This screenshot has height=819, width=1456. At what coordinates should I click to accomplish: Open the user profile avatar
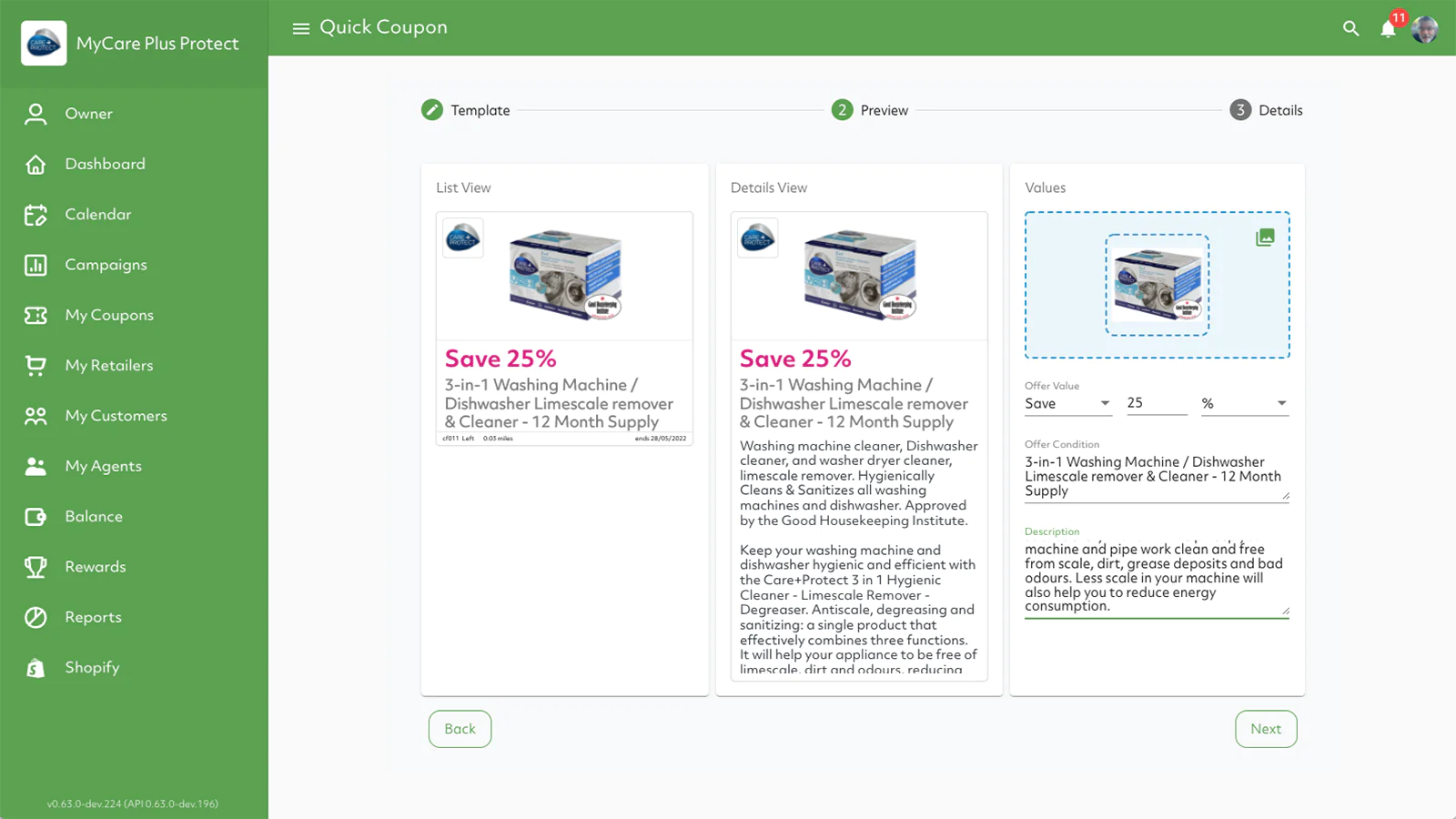1425,28
